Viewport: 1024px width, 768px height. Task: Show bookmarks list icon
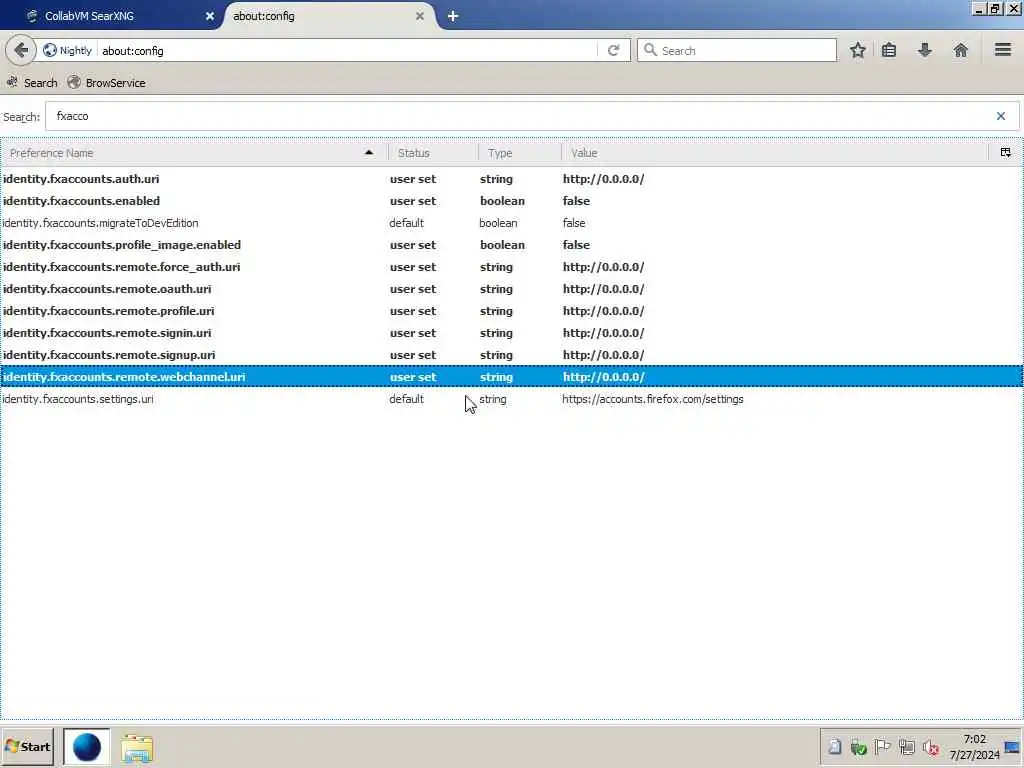[889, 50]
